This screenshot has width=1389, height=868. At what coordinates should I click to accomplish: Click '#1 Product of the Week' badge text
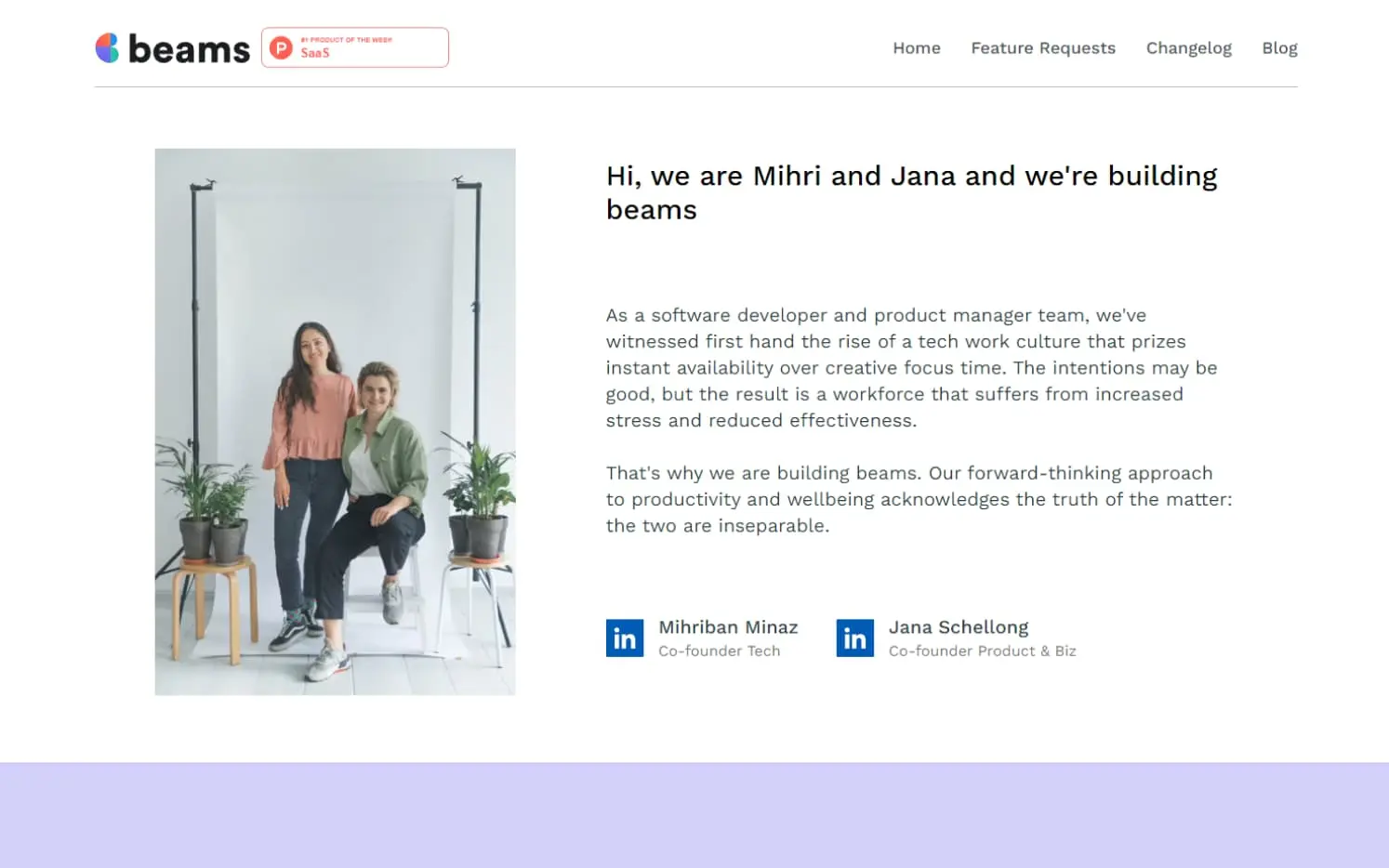(346, 40)
